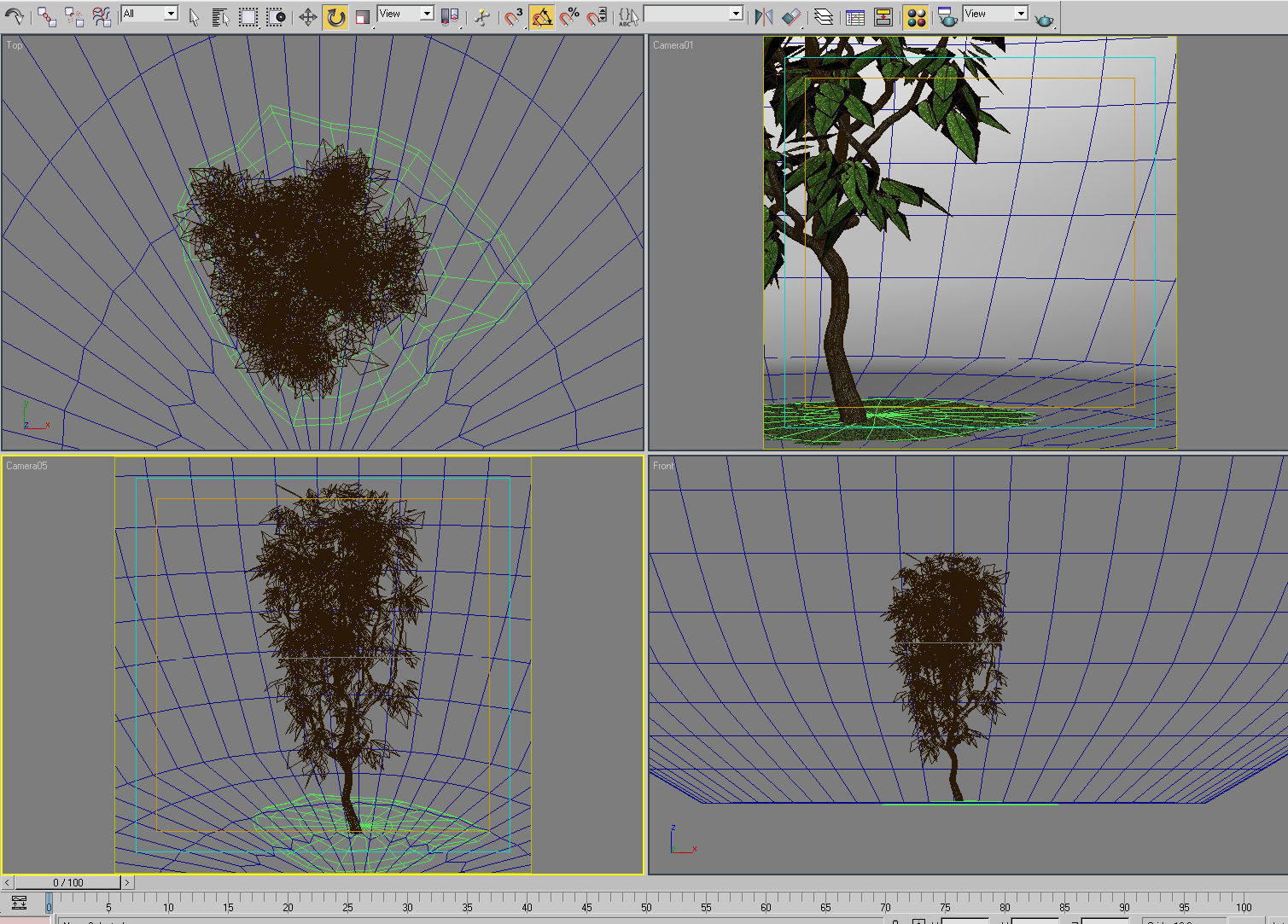Open Mini Curve Editor toggle icon

19,903
